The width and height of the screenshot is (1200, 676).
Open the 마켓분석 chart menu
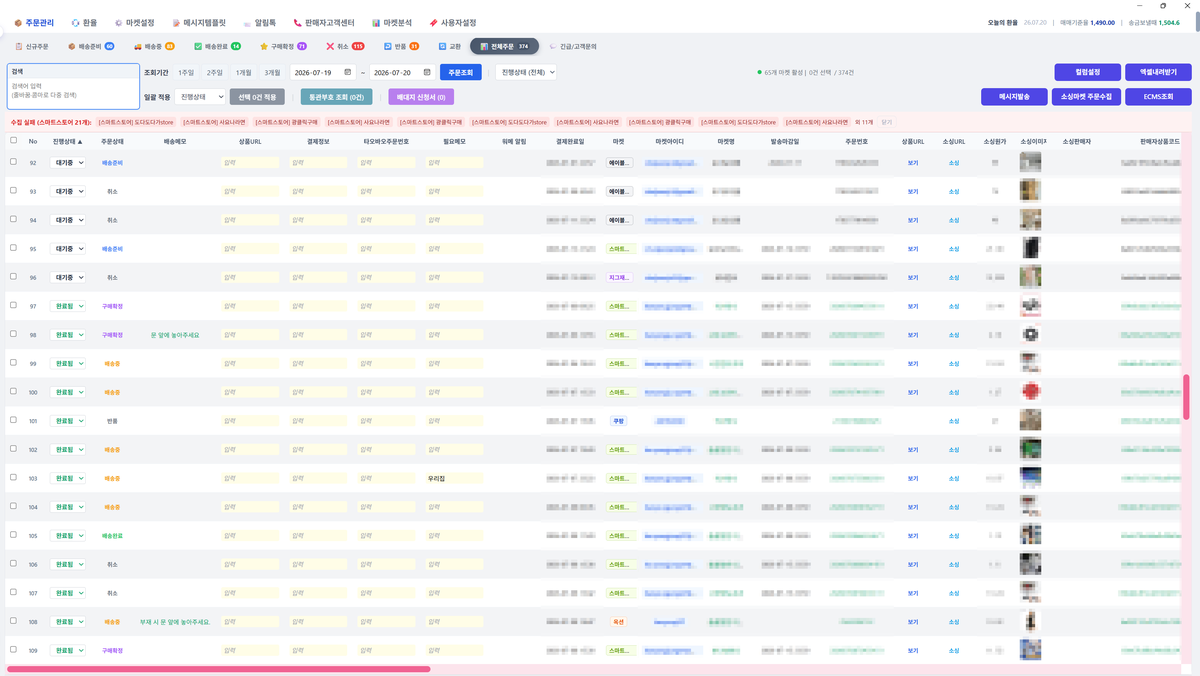392,22
